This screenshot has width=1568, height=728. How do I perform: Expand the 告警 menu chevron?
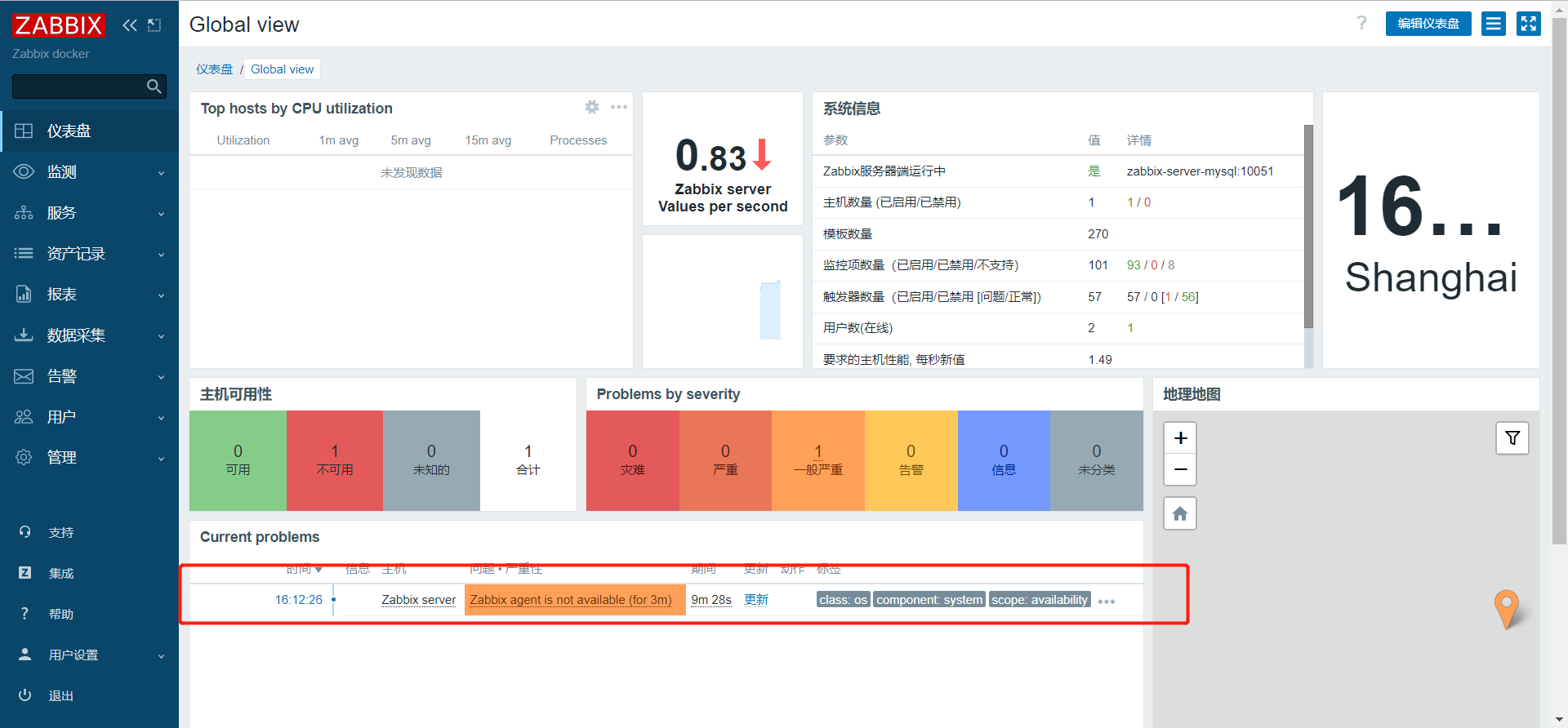161,377
